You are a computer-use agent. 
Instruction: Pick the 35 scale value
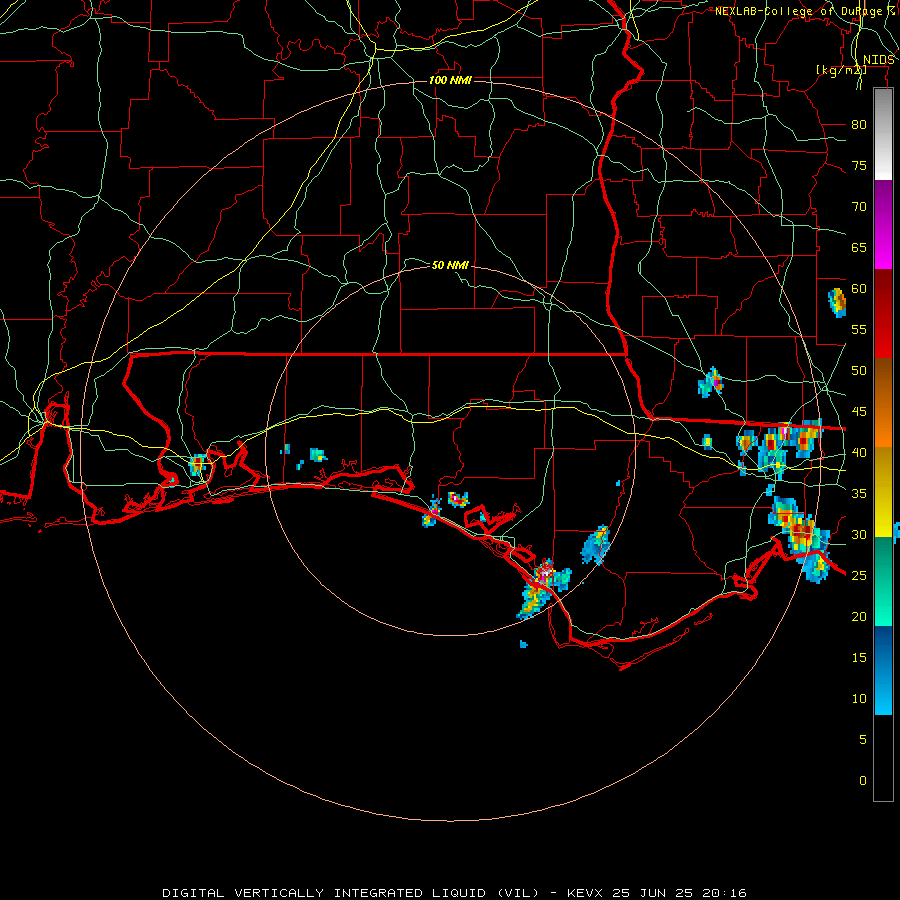coord(859,494)
